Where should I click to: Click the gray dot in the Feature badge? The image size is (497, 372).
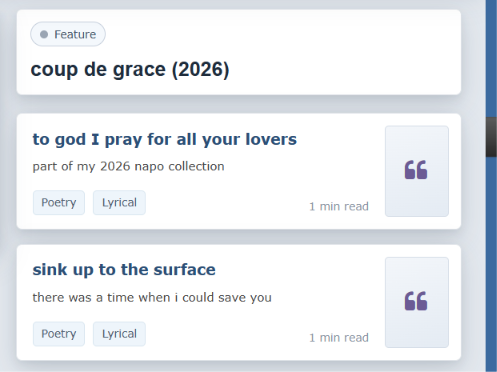point(44,34)
